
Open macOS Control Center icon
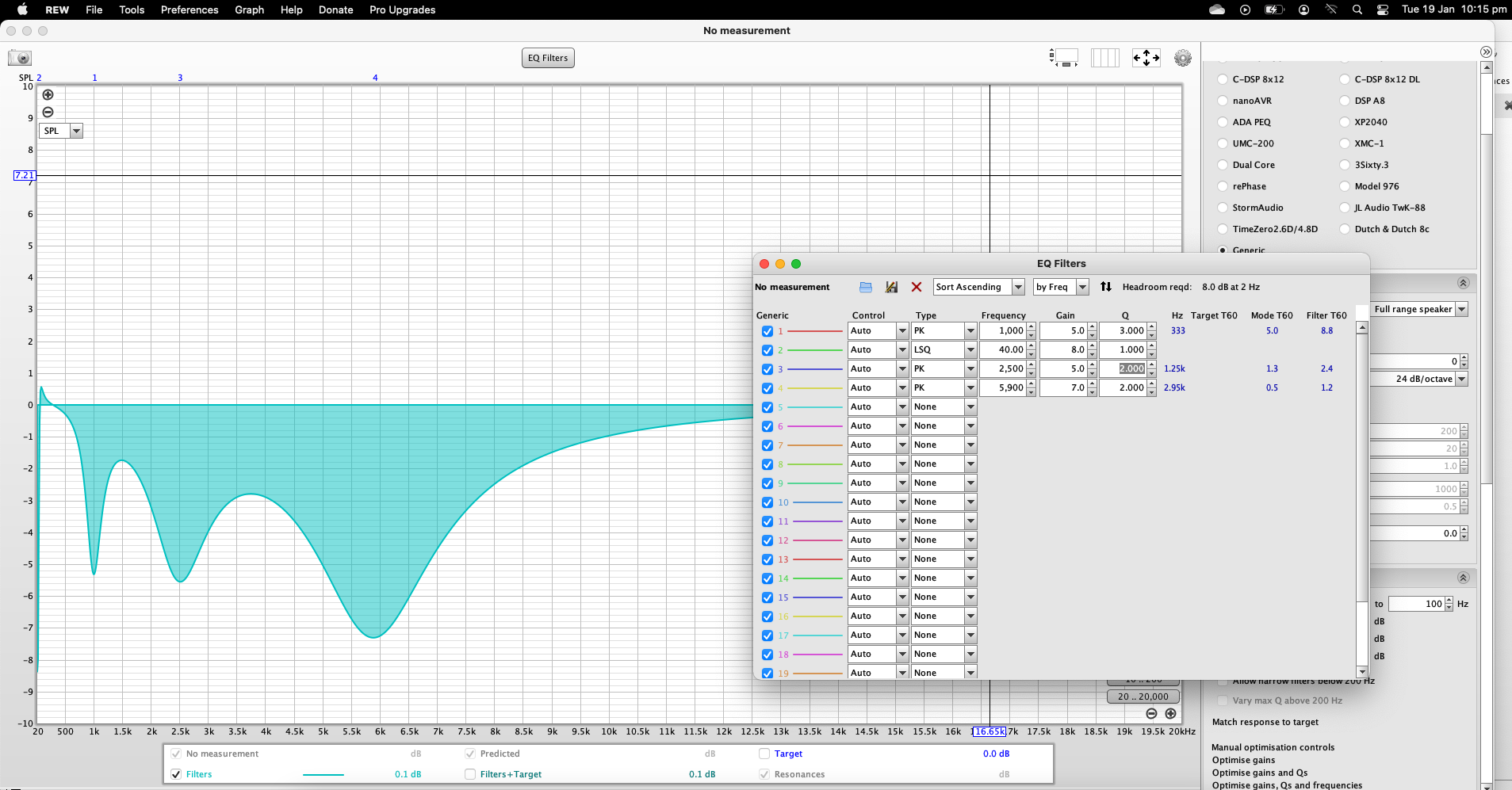(x=1382, y=10)
